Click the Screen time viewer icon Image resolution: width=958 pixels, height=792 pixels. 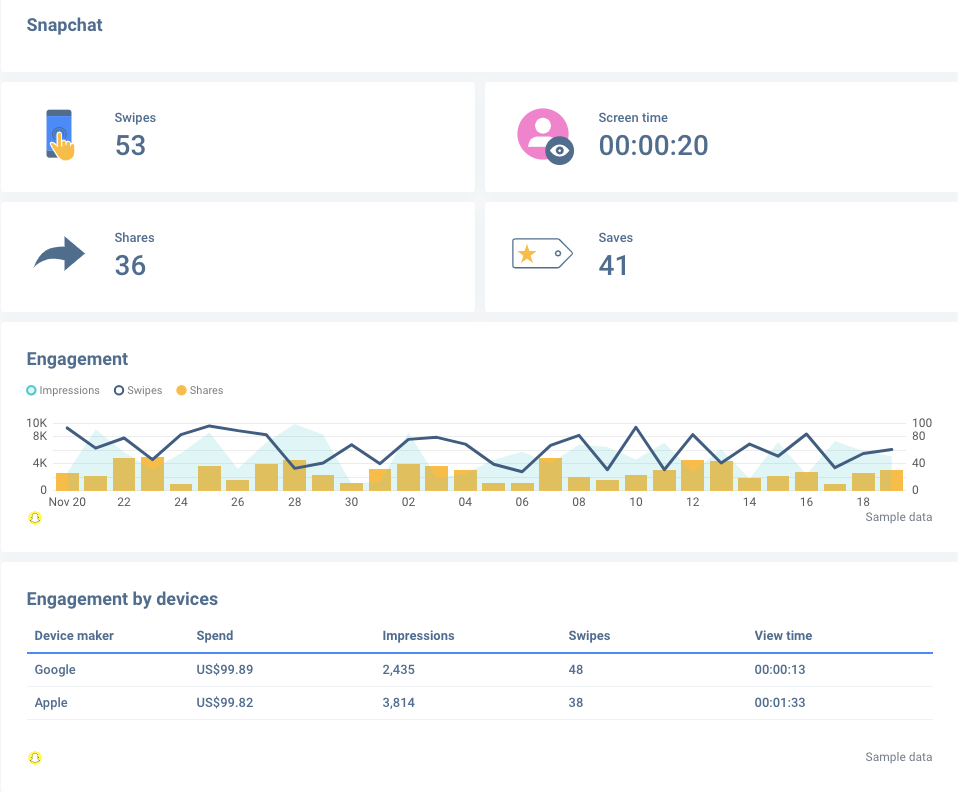[x=546, y=136]
